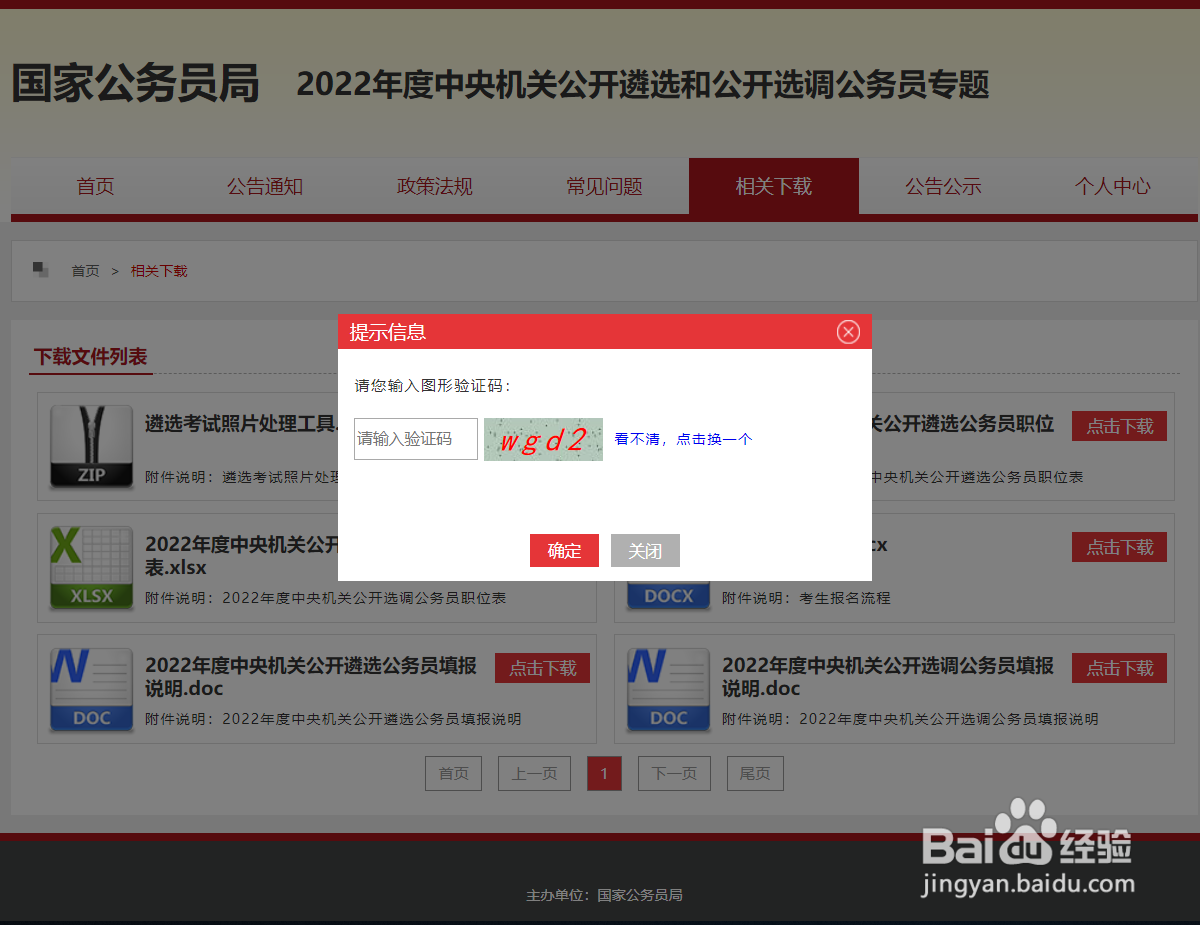Click the breadcrumb squares icon
The width and height of the screenshot is (1200, 925).
pos(41,270)
